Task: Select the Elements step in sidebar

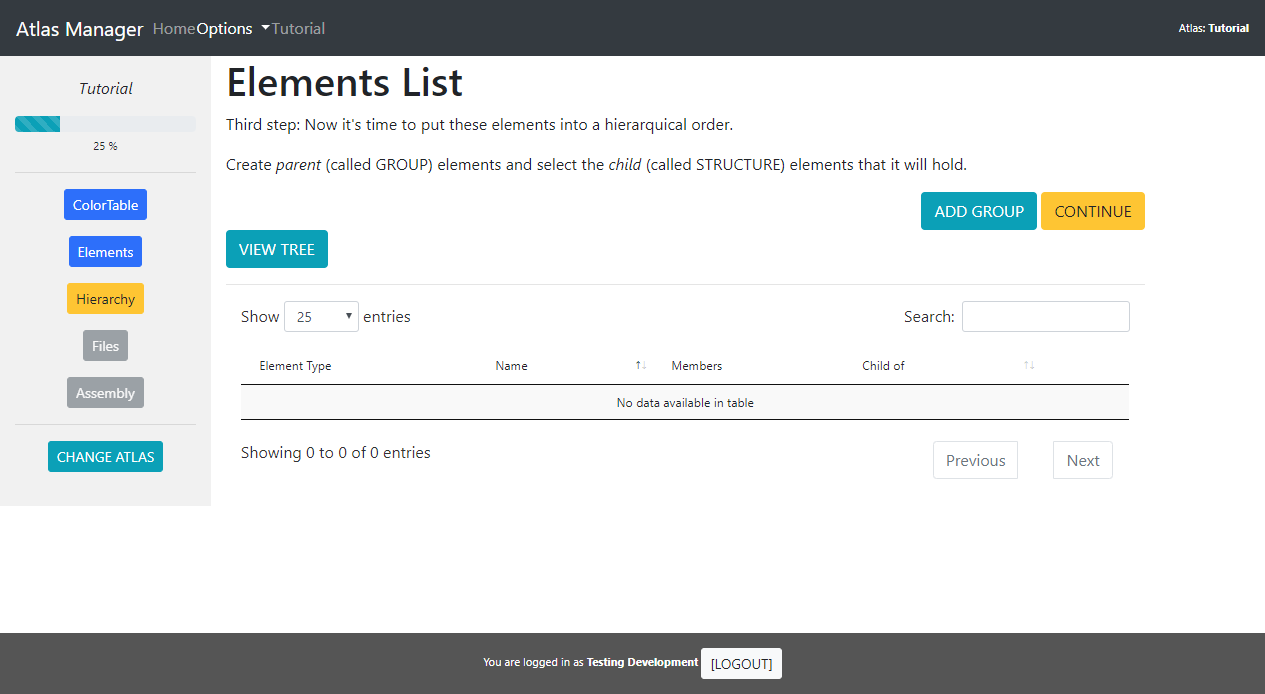Action: 105,252
